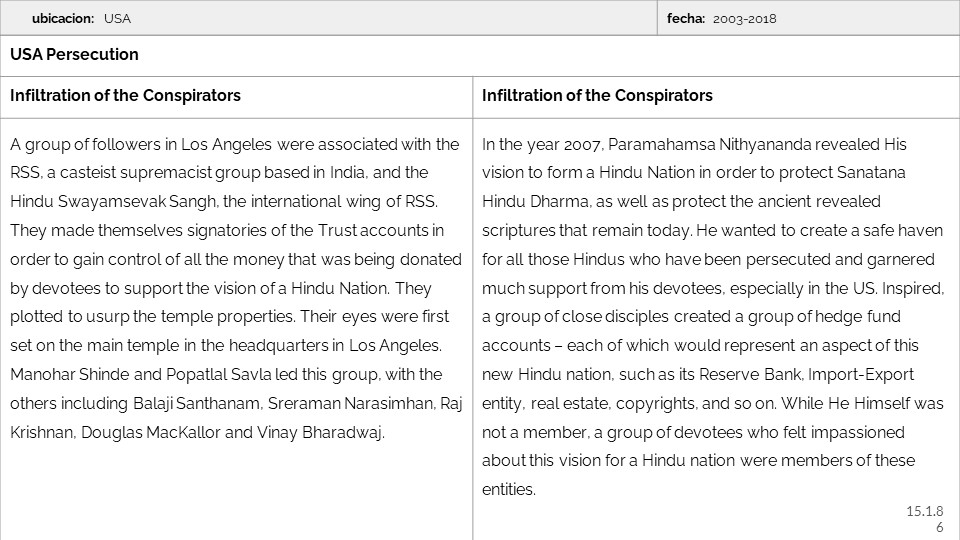
Task: Select the left "Infiltration of the Conspirators" heading
Action: coord(125,96)
